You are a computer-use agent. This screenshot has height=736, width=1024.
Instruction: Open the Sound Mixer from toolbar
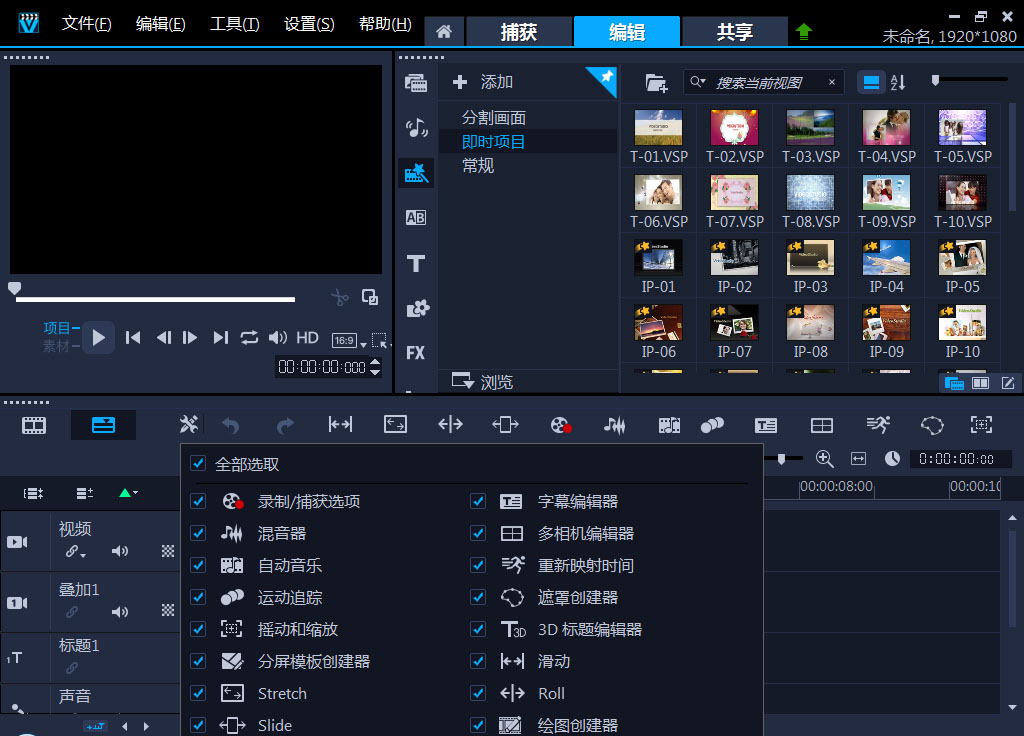(x=615, y=425)
